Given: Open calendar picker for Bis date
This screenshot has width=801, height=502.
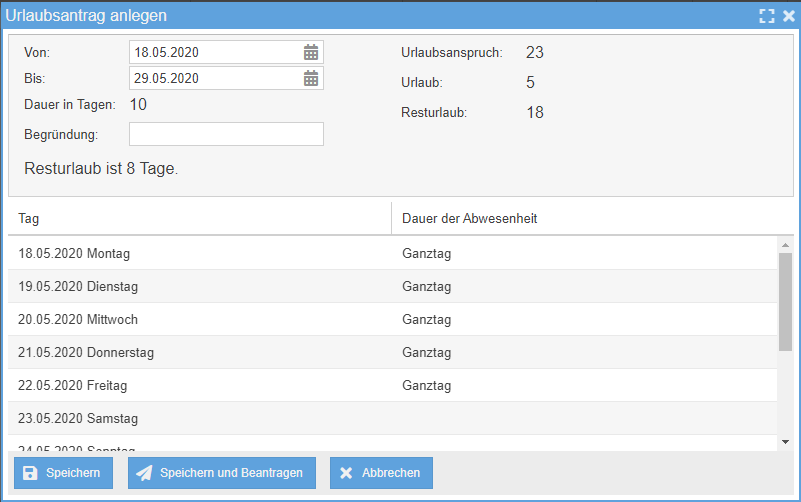Looking at the screenshot, I should click(x=311, y=79).
